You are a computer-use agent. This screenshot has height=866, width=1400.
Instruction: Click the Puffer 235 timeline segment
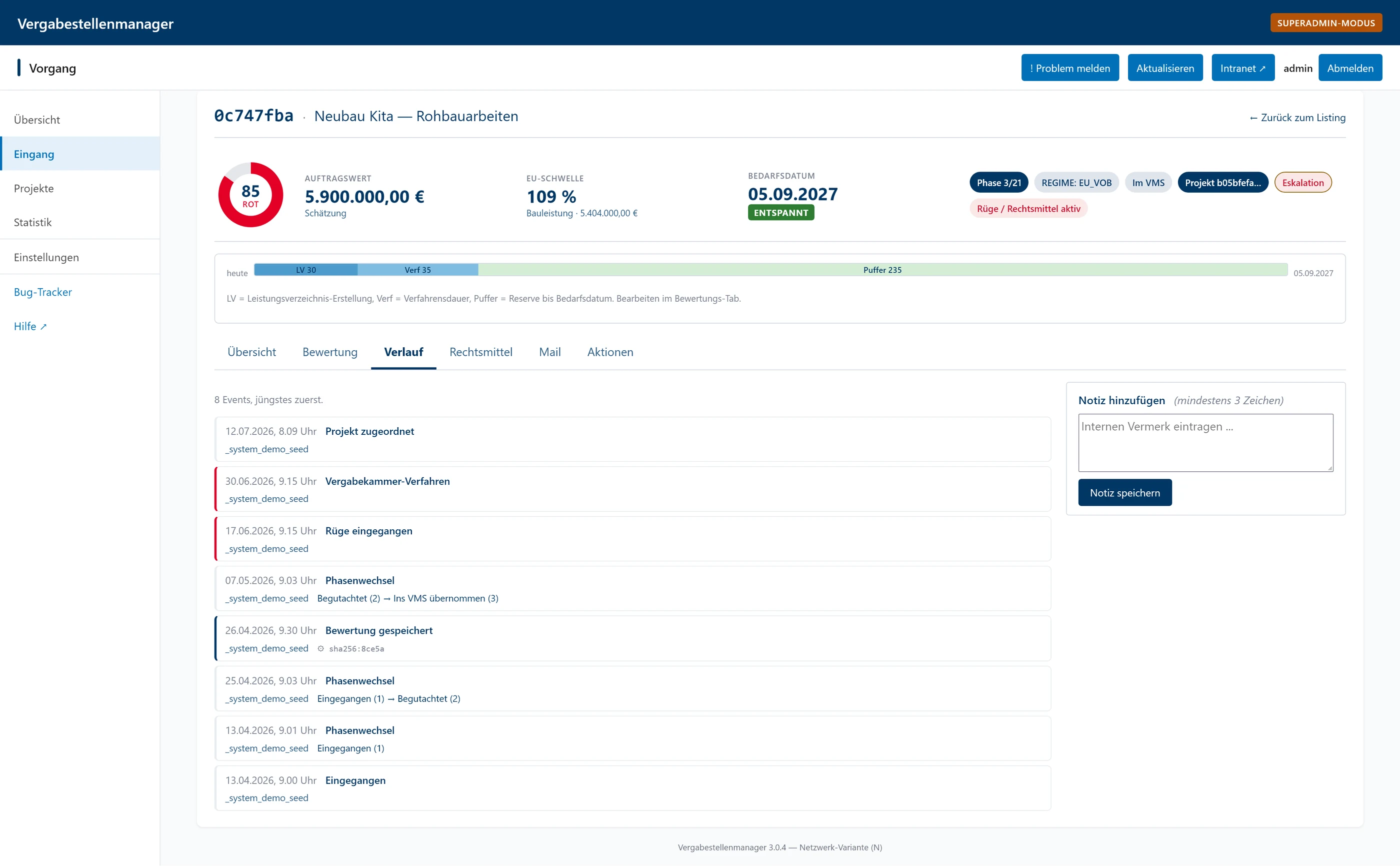882,270
